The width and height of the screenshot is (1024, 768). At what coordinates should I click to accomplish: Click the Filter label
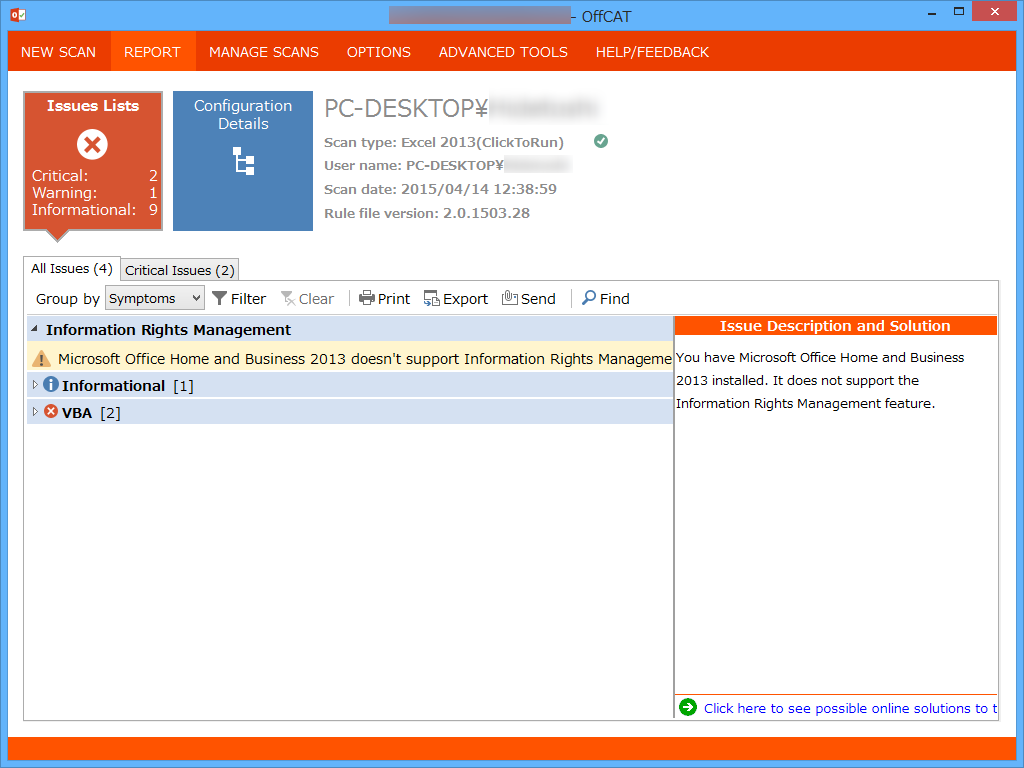[x=248, y=299]
